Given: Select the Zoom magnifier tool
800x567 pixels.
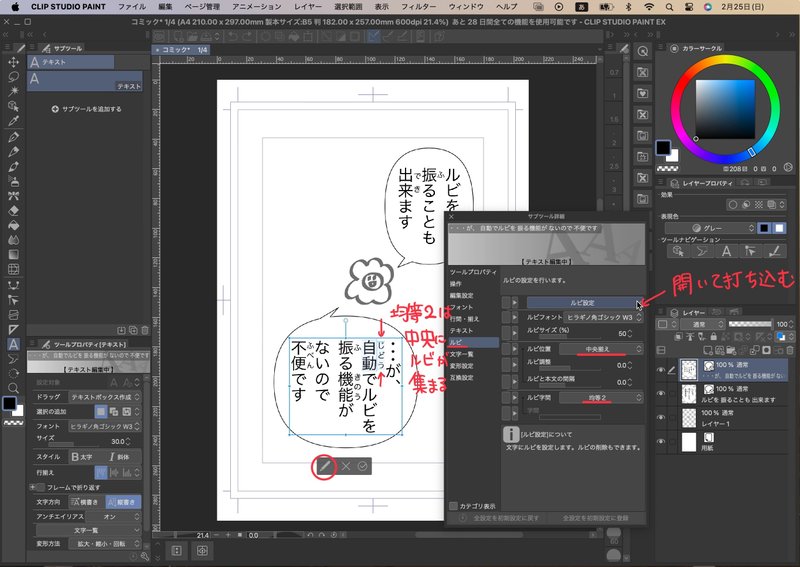Looking at the screenshot, I should pos(13,388).
